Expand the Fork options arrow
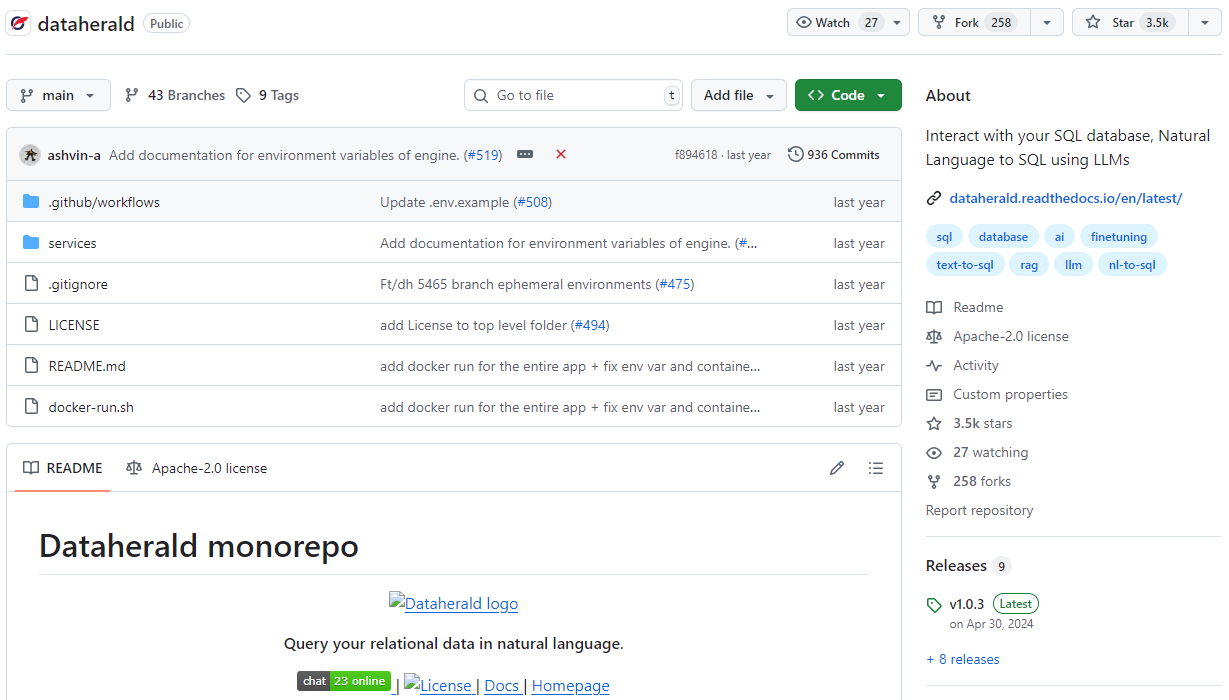Image resolution: width=1229 pixels, height=700 pixels. (x=1046, y=21)
